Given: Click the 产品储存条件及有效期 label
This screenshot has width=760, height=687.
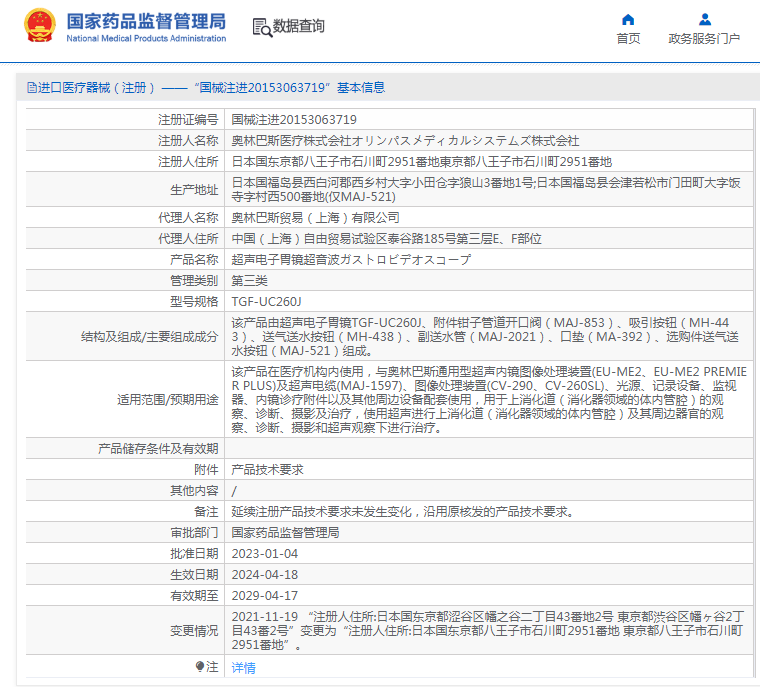Looking at the screenshot, I should pos(158,448).
